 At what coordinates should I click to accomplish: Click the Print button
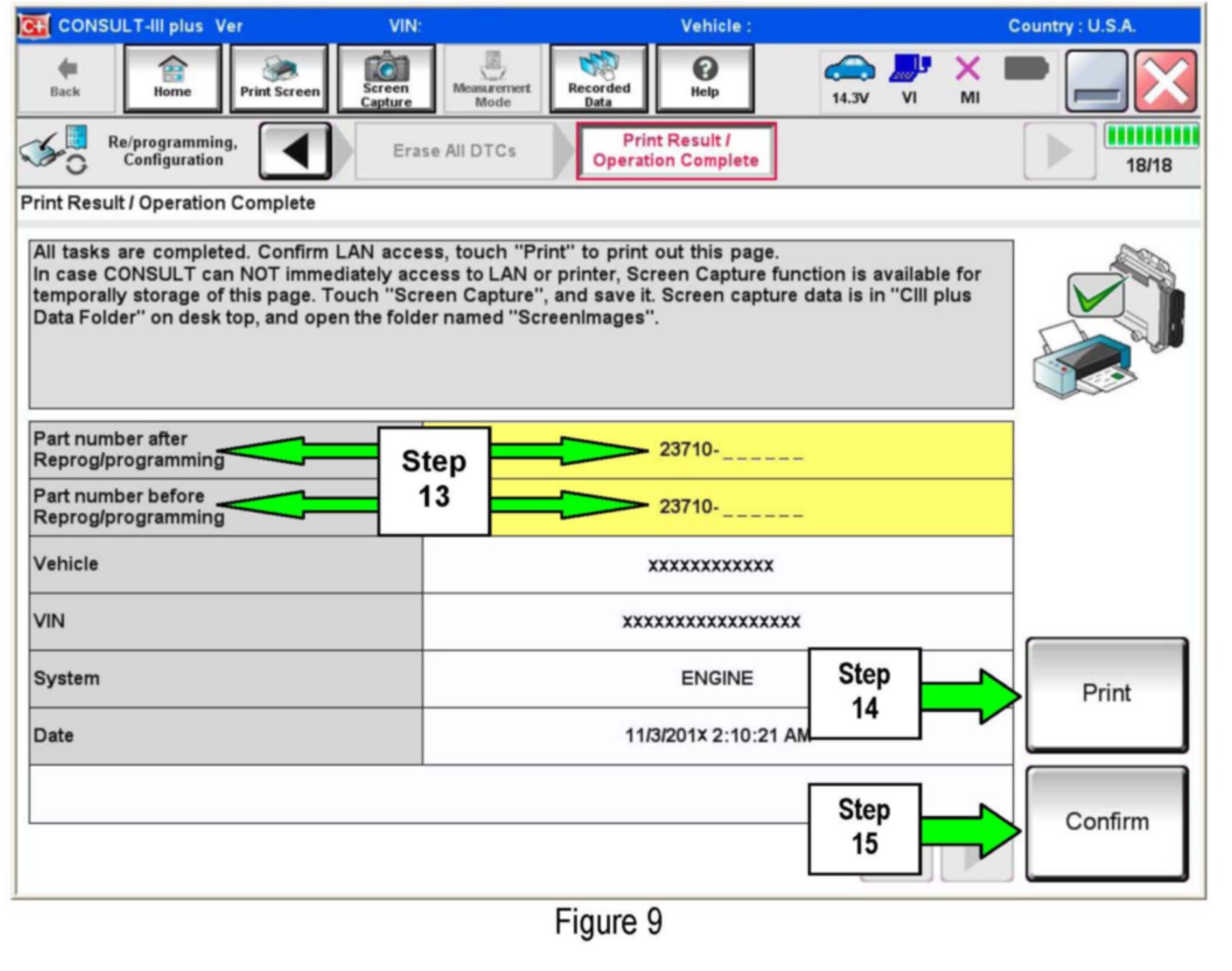1106,694
